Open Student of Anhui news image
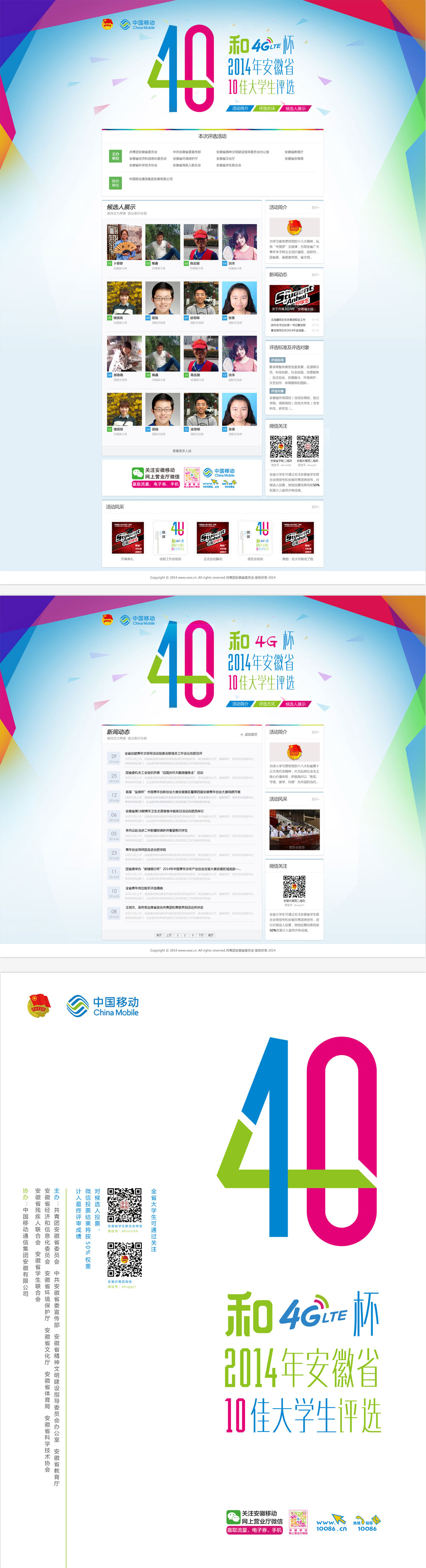426x1568 pixels. click(x=294, y=299)
